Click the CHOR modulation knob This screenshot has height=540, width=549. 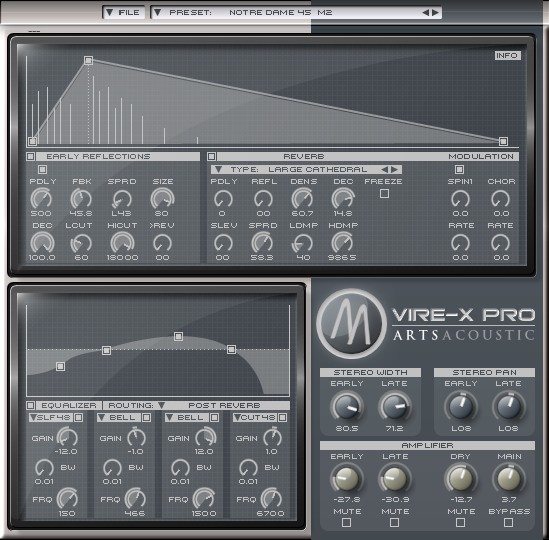[x=501, y=199]
